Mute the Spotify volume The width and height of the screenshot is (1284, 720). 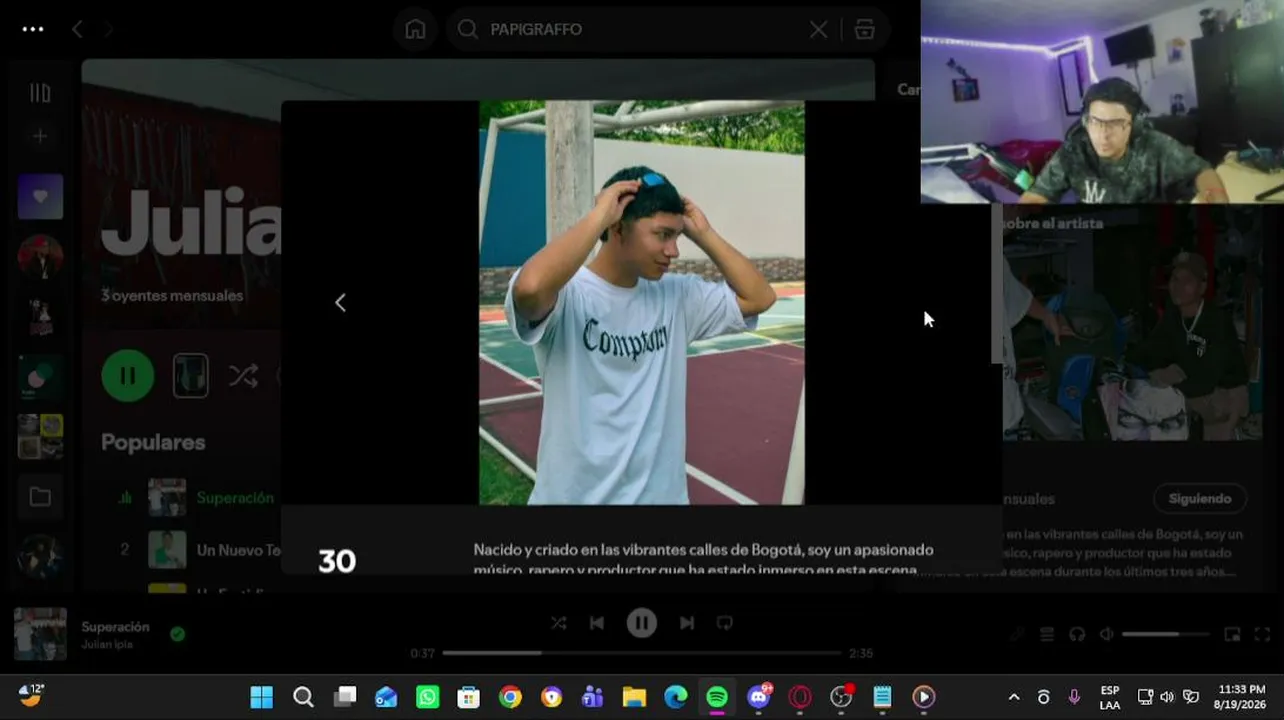tap(1106, 634)
